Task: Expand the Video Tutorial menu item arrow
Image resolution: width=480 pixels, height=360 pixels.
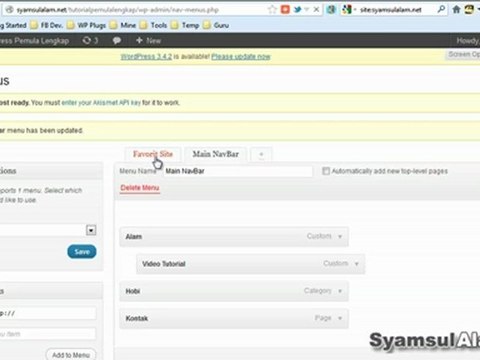Action: pos(356,264)
